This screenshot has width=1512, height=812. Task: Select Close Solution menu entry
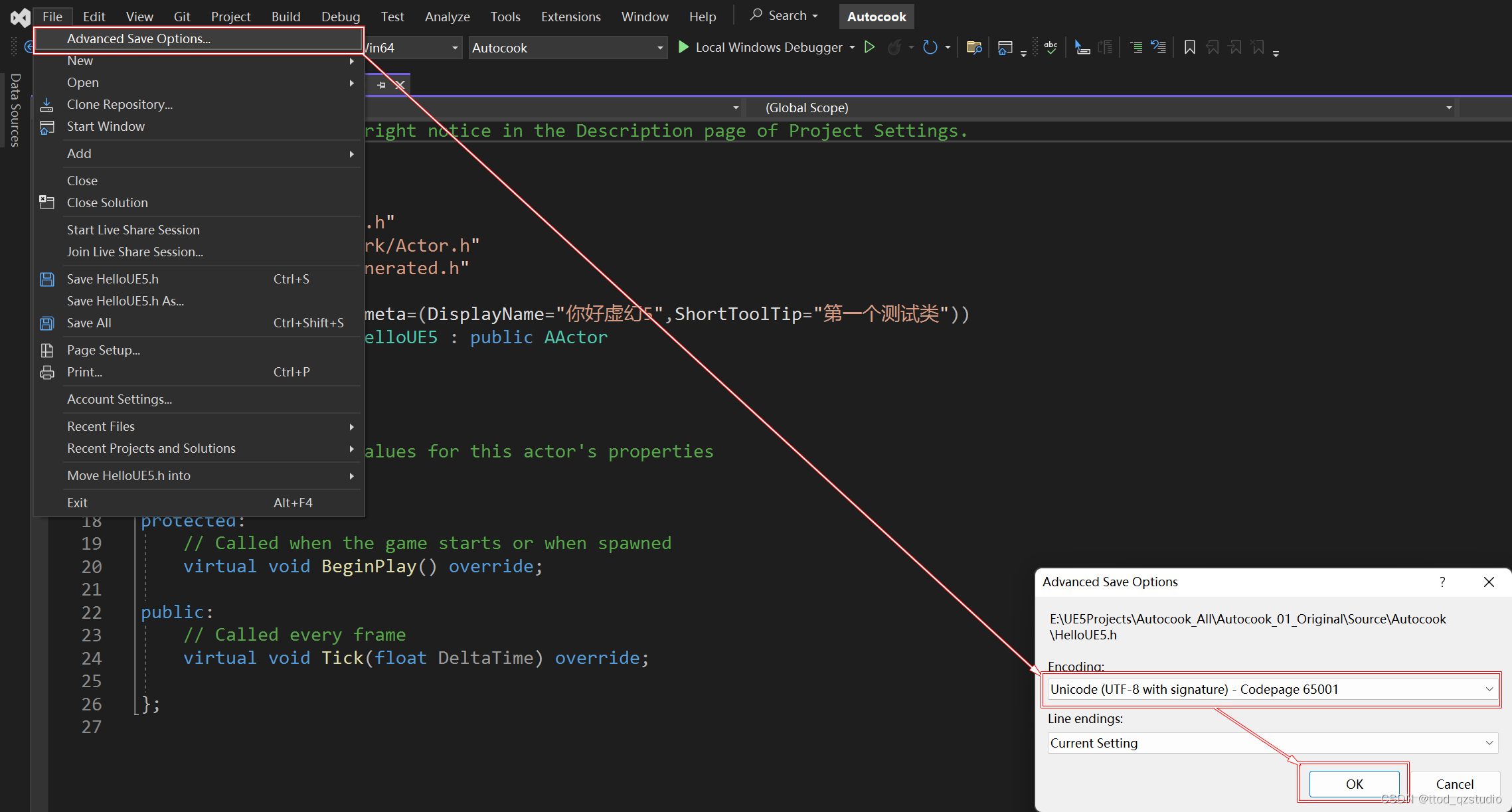(x=198, y=203)
